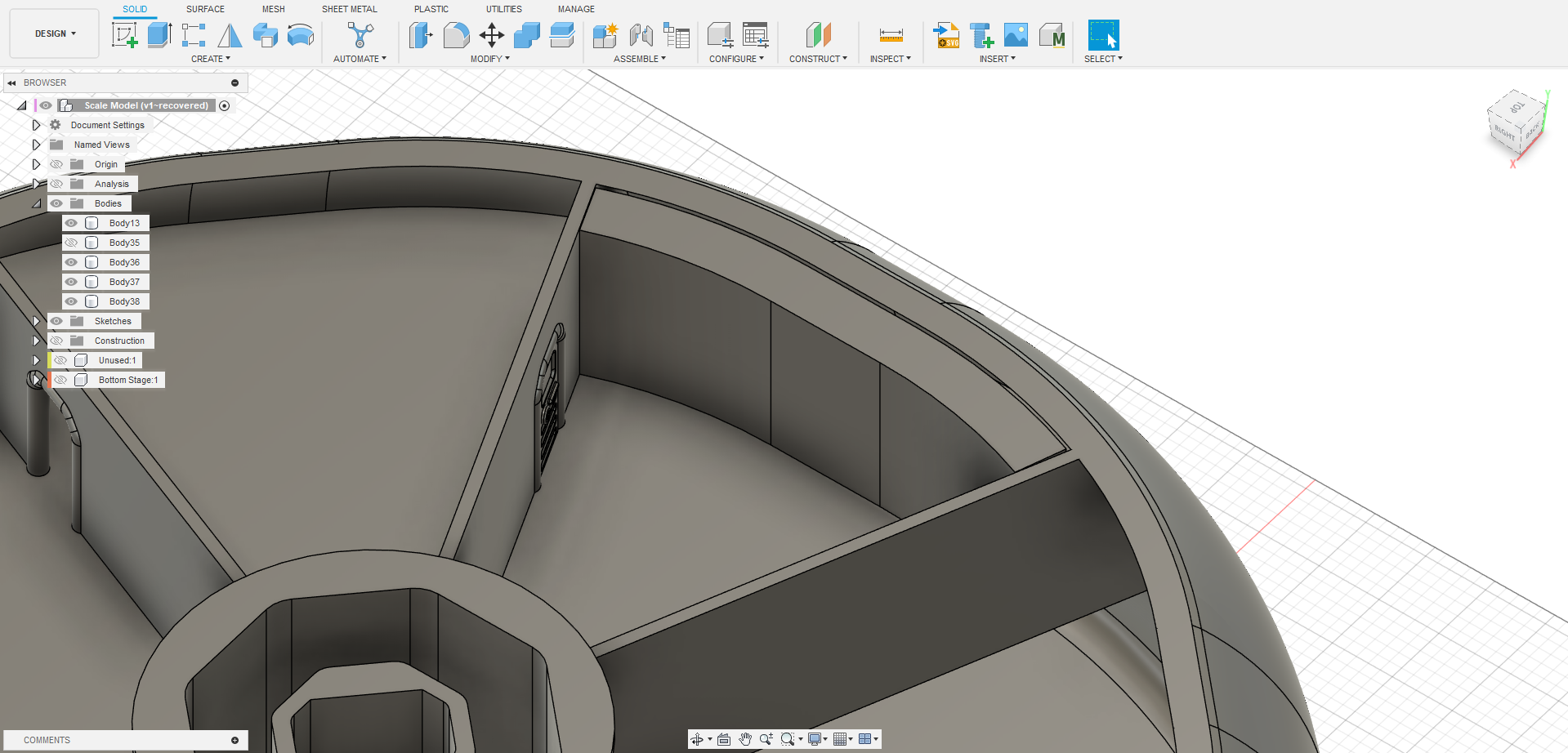Screen dimensions: 1568x753
Task: Open the configuration table icon
Action: coord(756,35)
